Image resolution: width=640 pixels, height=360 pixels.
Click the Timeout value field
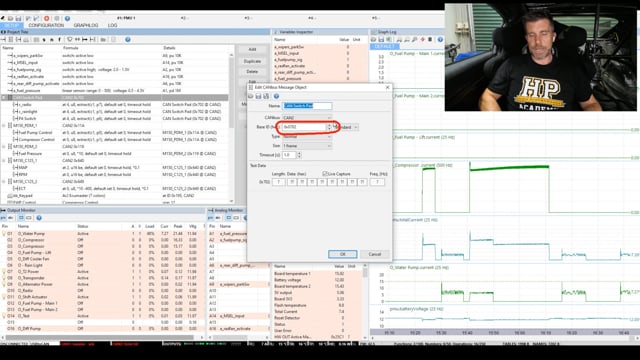click(290, 155)
